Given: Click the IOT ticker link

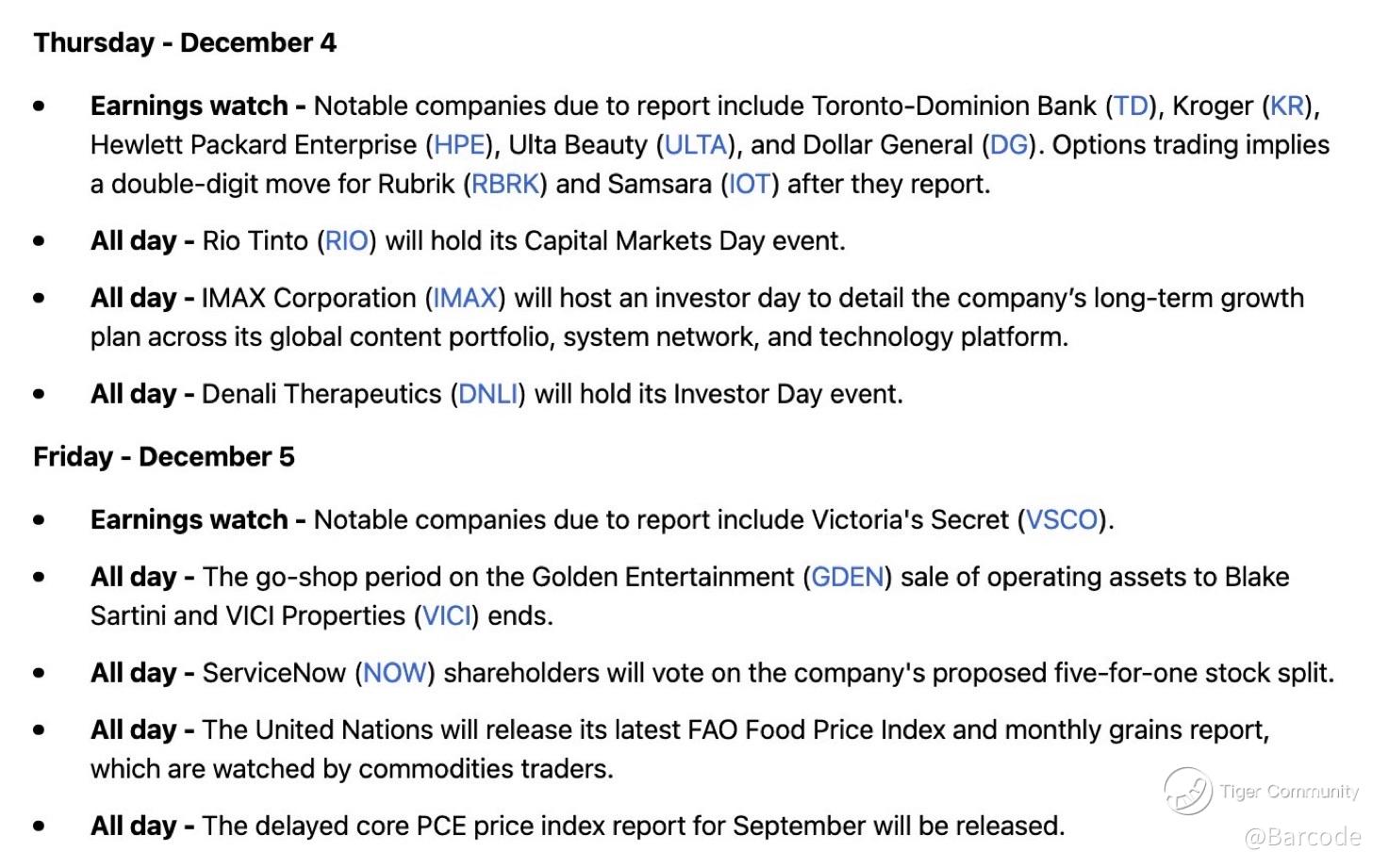Looking at the screenshot, I should (x=750, y=184).
